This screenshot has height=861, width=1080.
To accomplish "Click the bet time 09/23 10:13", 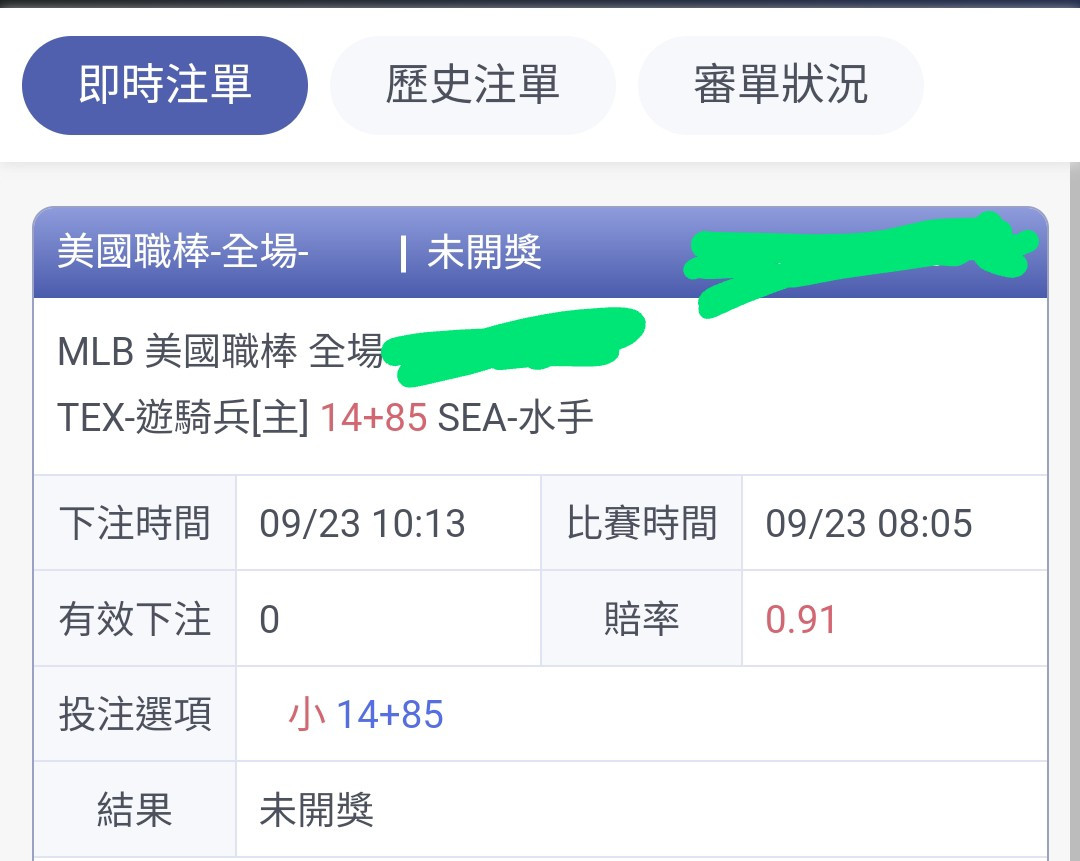I will [362, 523].
